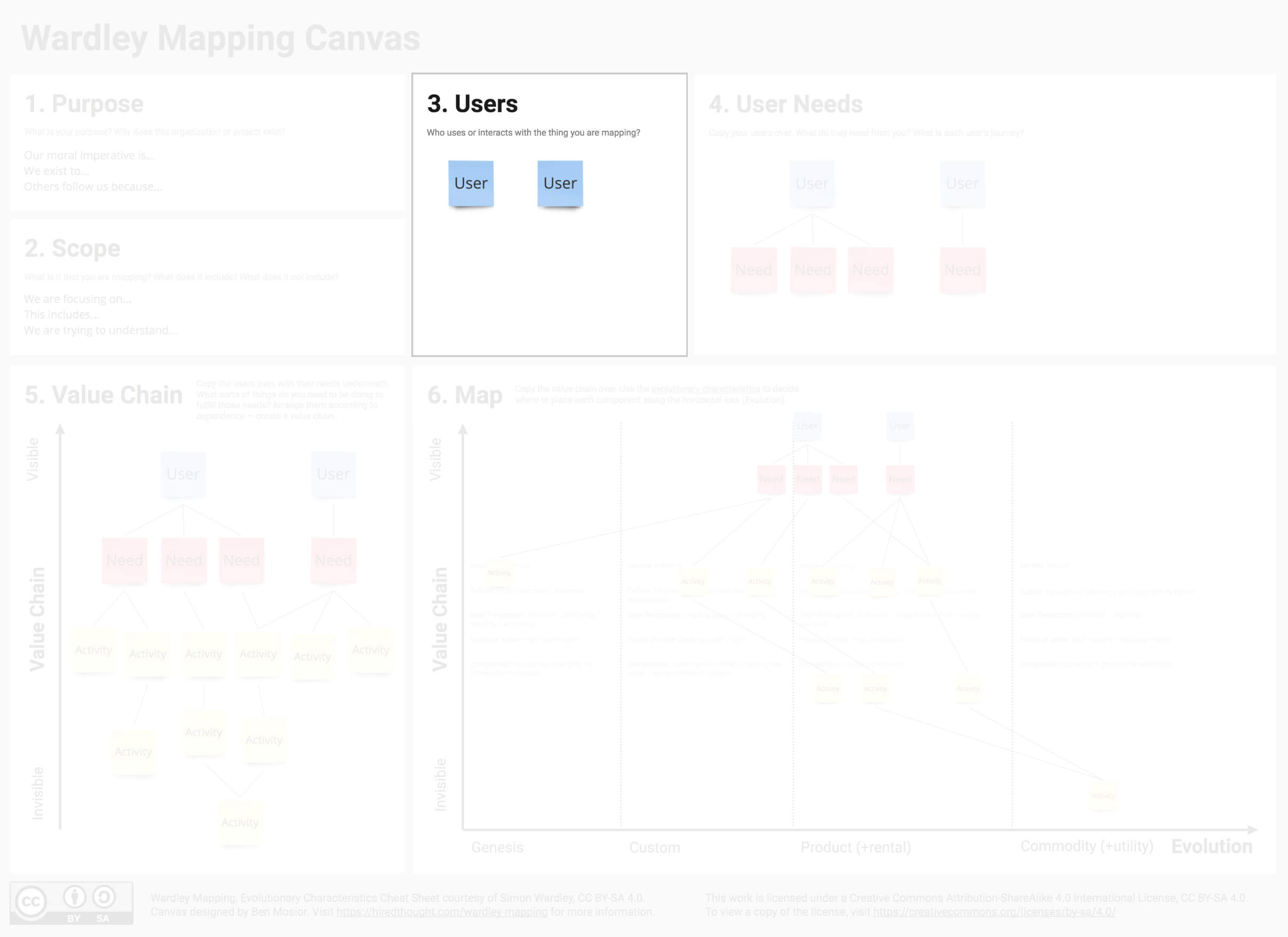The width and height of the screenshot is (1288, 937).
Task: Select the Activity note in the Map's Genesis column
Action: [x=499, y=573]
